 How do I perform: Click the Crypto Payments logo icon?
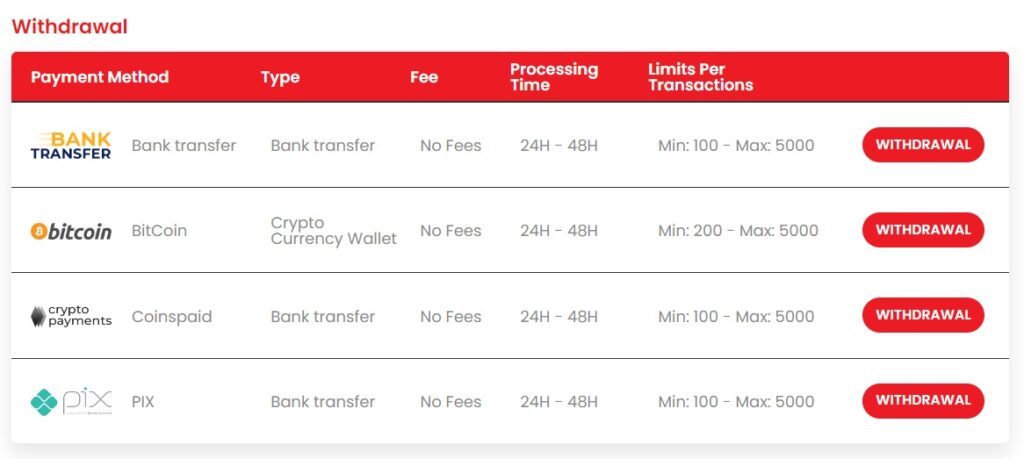tap(71, 316)
